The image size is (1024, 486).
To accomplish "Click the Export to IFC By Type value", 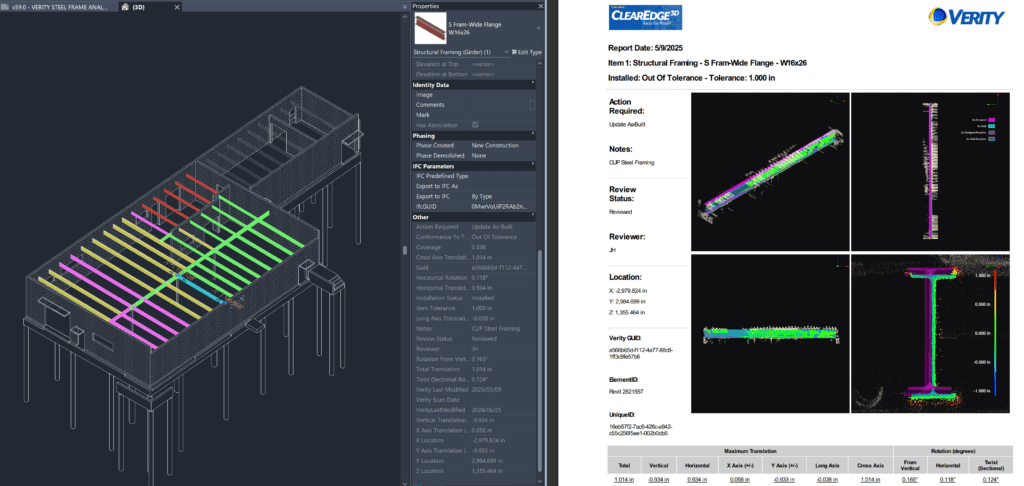I will 481,196.
